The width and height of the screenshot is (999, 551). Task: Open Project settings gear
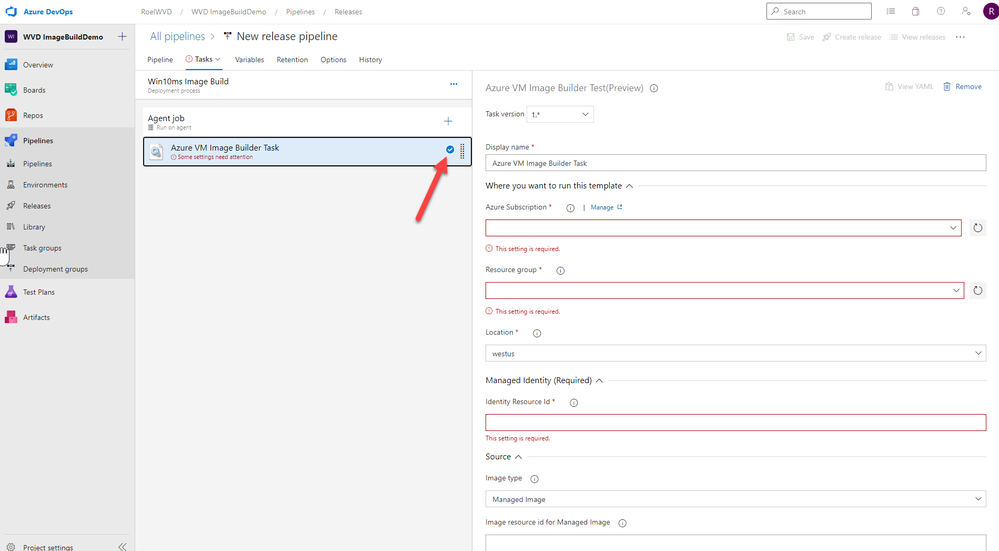(11, 547)
